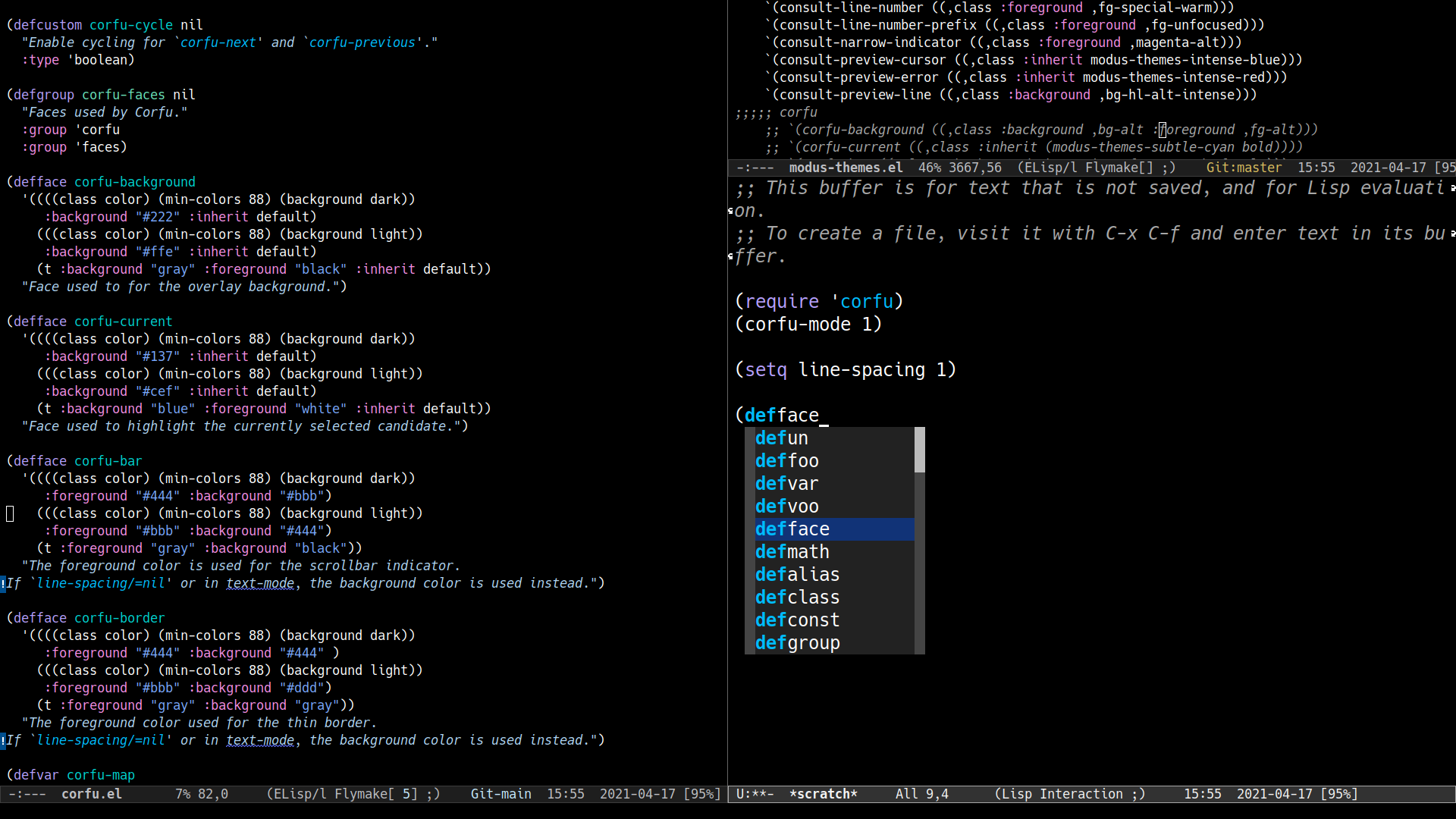Image resolution: width=1456 pixels, height=819 pixels.
Task: Click the 15:55 clock in corfu.el modeline
Action: point(566,794)
